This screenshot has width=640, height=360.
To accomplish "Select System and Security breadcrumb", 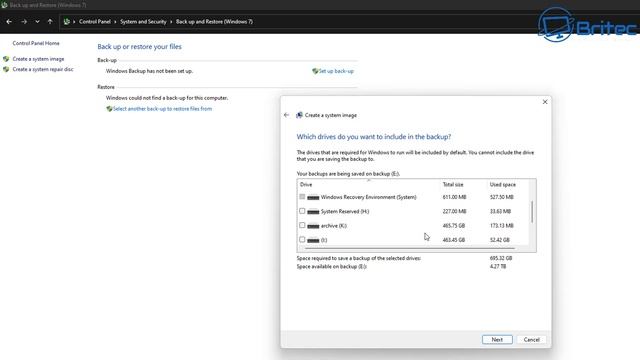I will tap(143, 22).
